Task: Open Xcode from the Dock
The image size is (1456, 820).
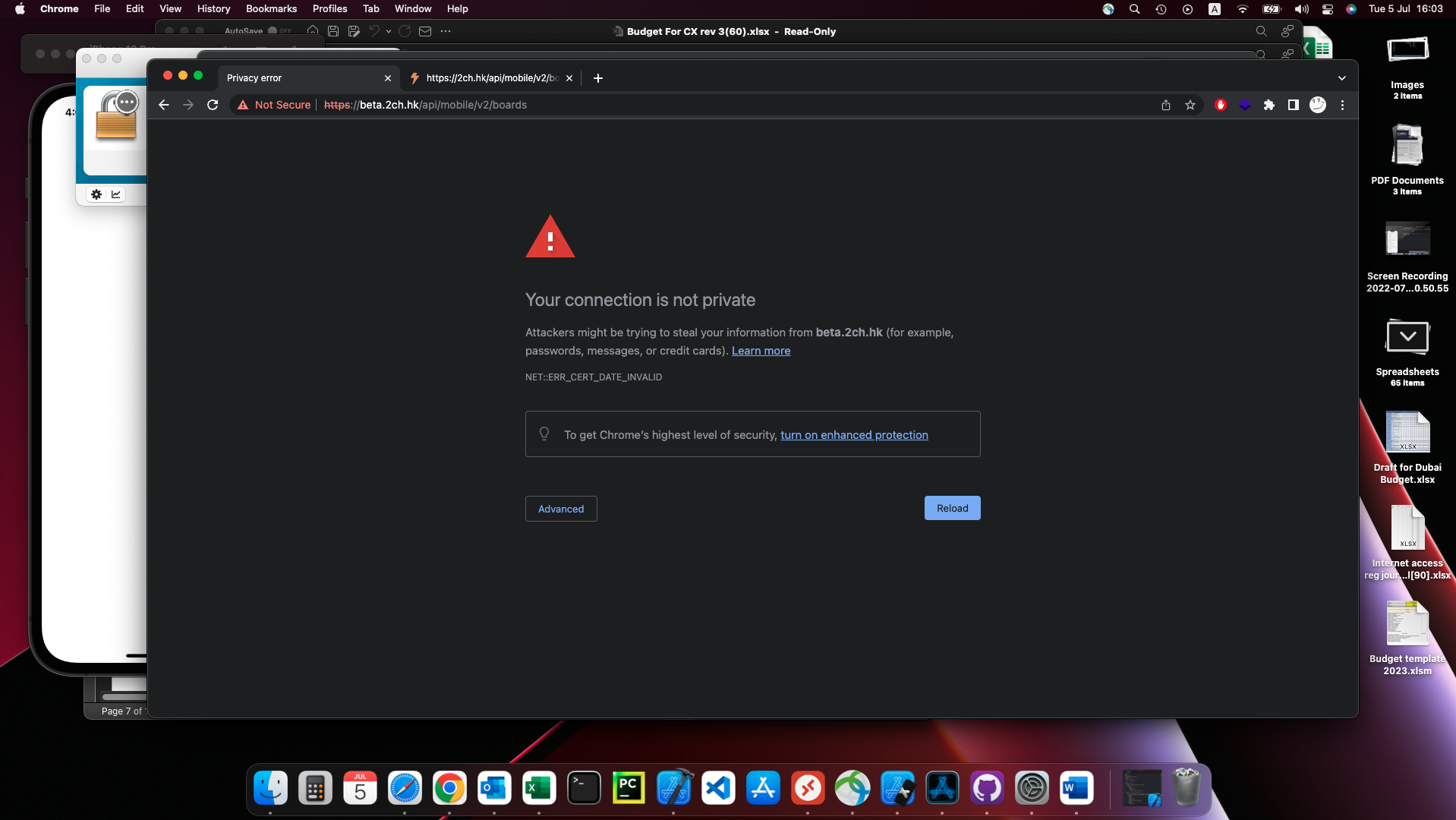Action: click(673, 788)
